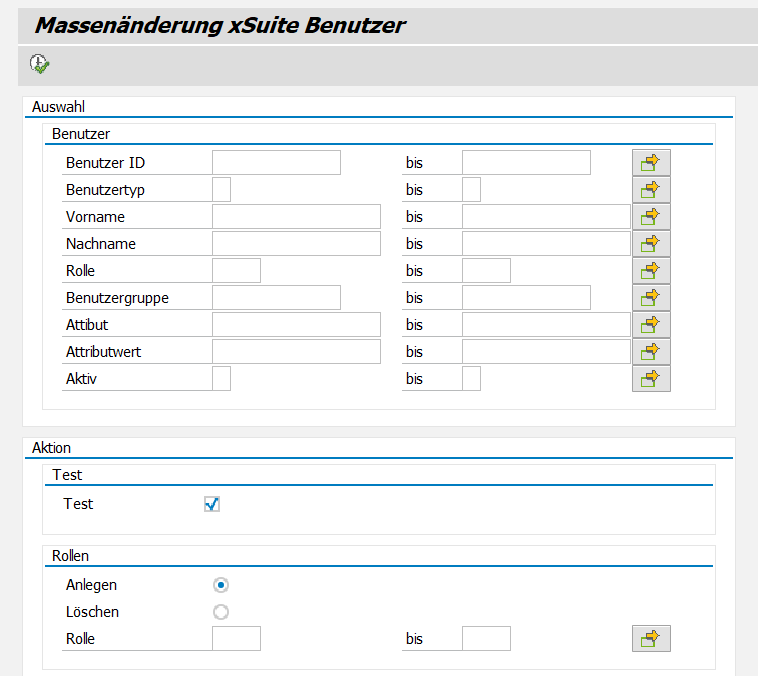Focus the Aktiv bis field
758x676 pixels.
coord(471,379)
